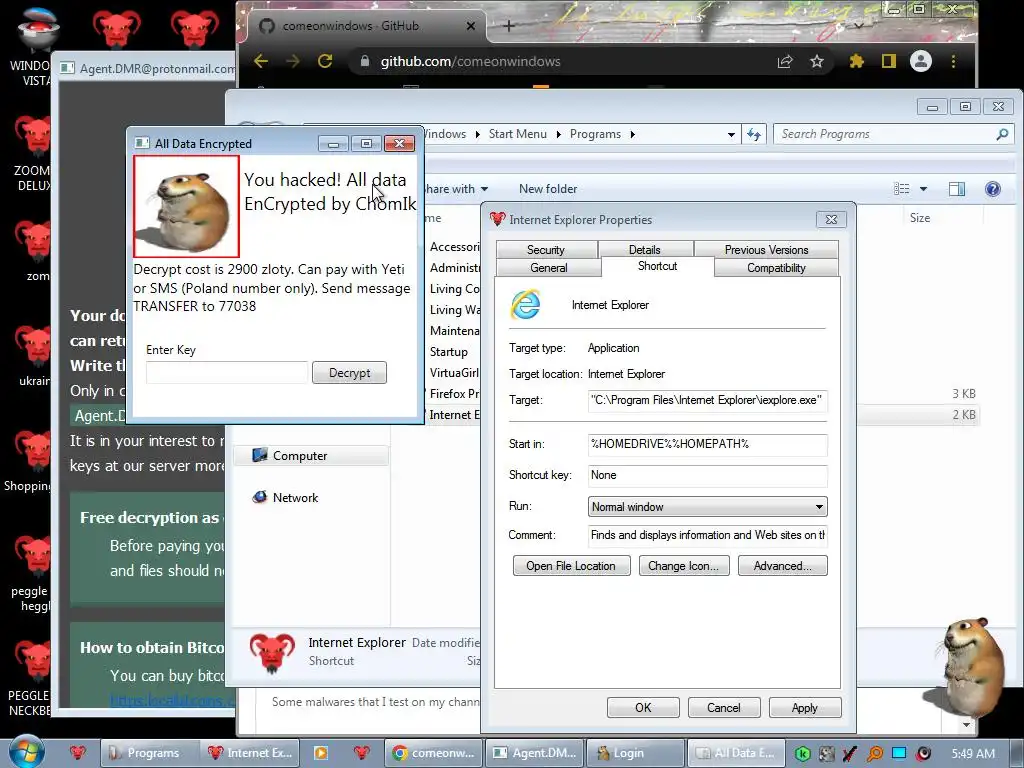Image resolution: width=1024 pixels, height=768 pixels.
Task: Open the Windows Start orb
Action: [x=26, y=751]
